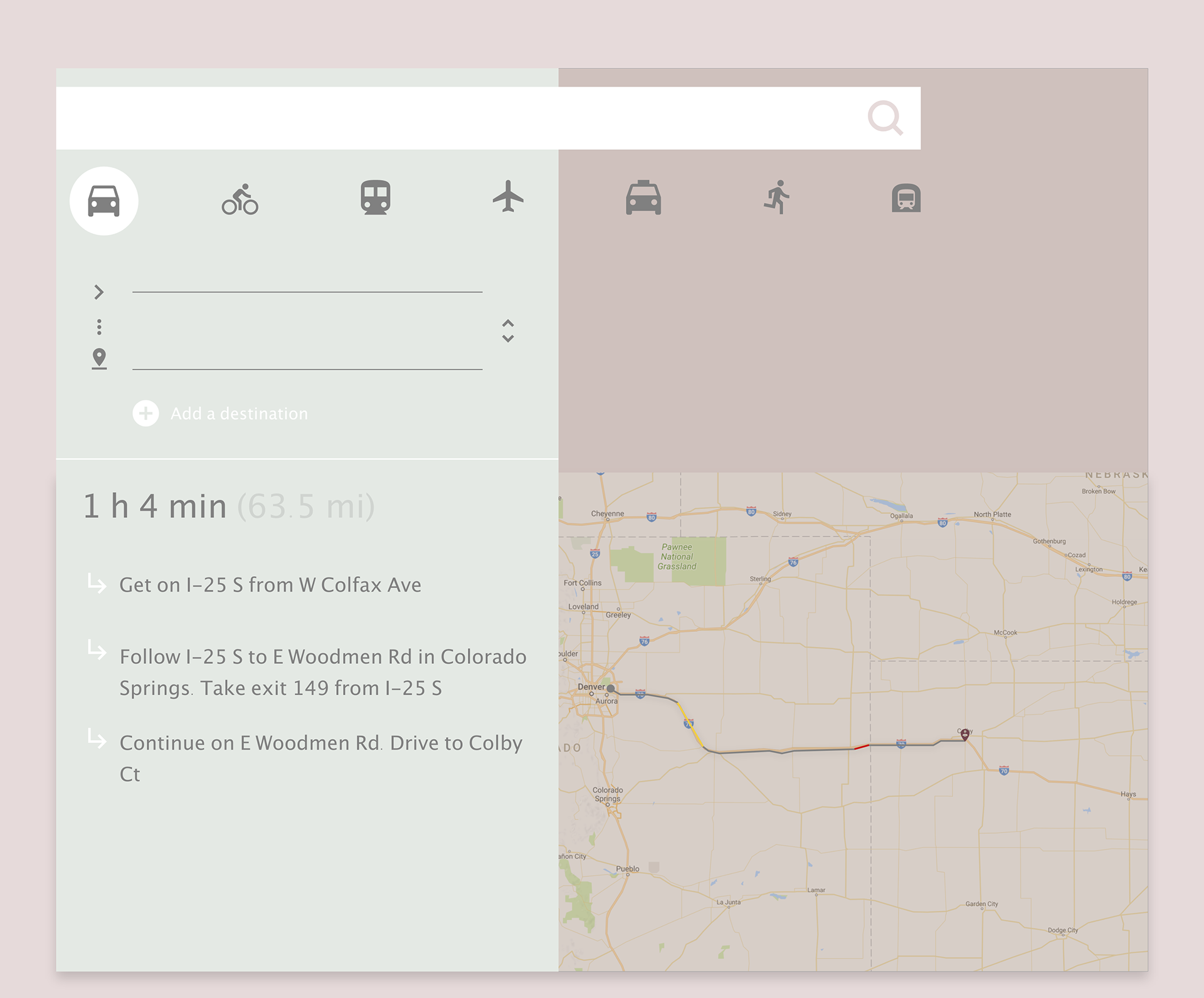
Task: Choose the bus transit mode
Action: [906, 198]
